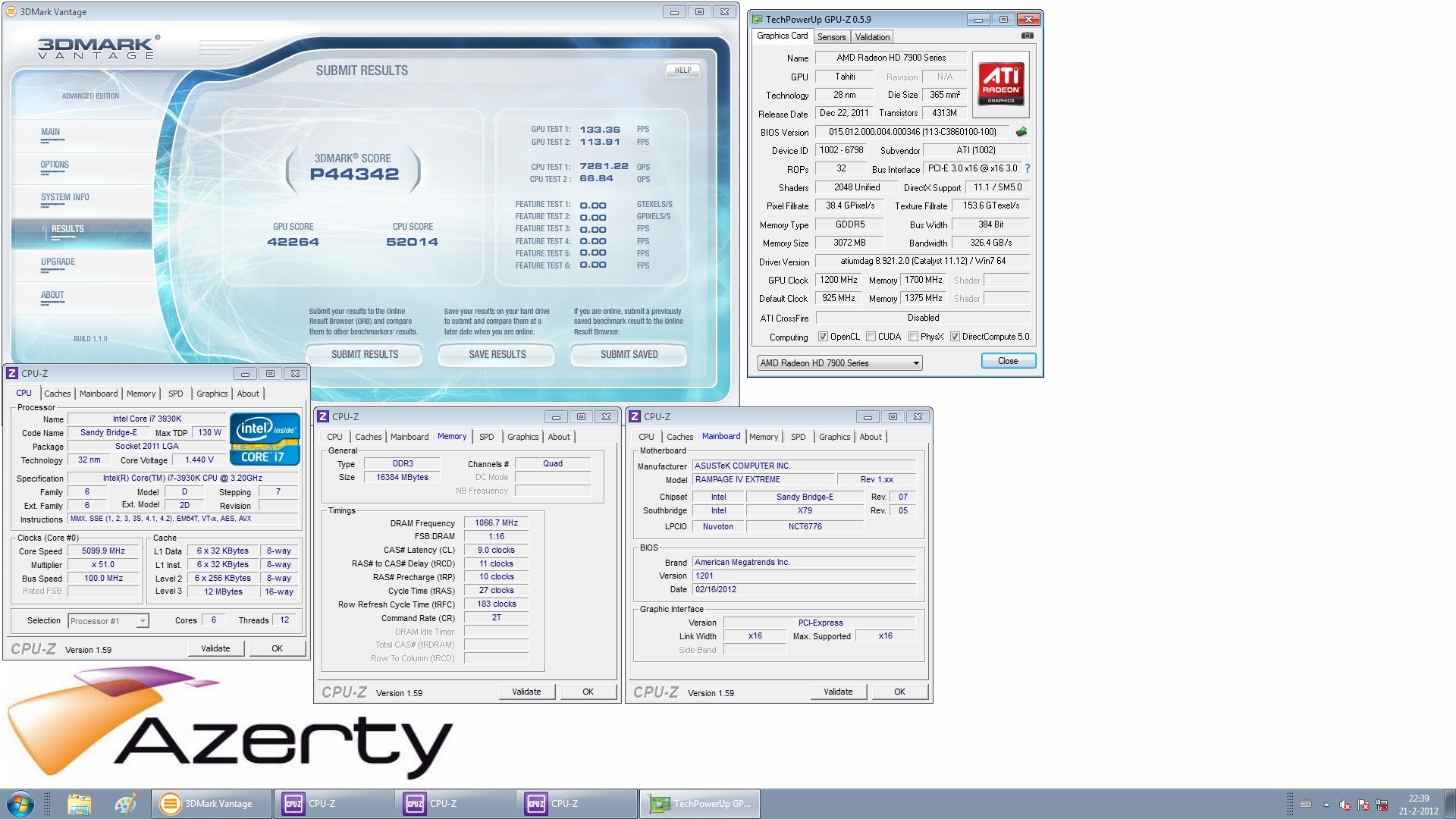Open OPTIONS in 3DMark sidebar
This screenshot has height=819, width=1456.
point(55,165)
